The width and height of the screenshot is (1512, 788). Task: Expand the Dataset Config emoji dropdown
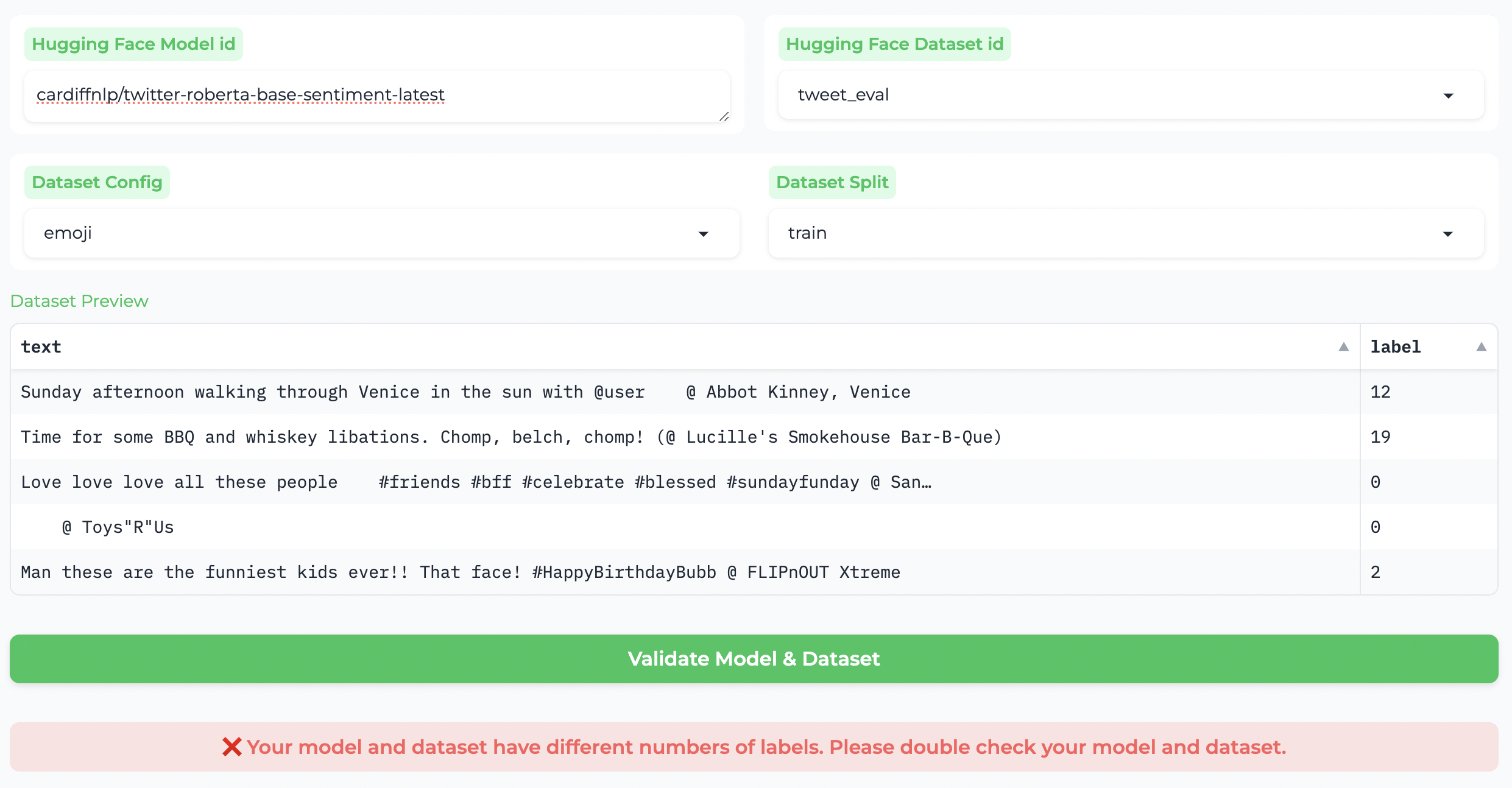pos(381,233)
